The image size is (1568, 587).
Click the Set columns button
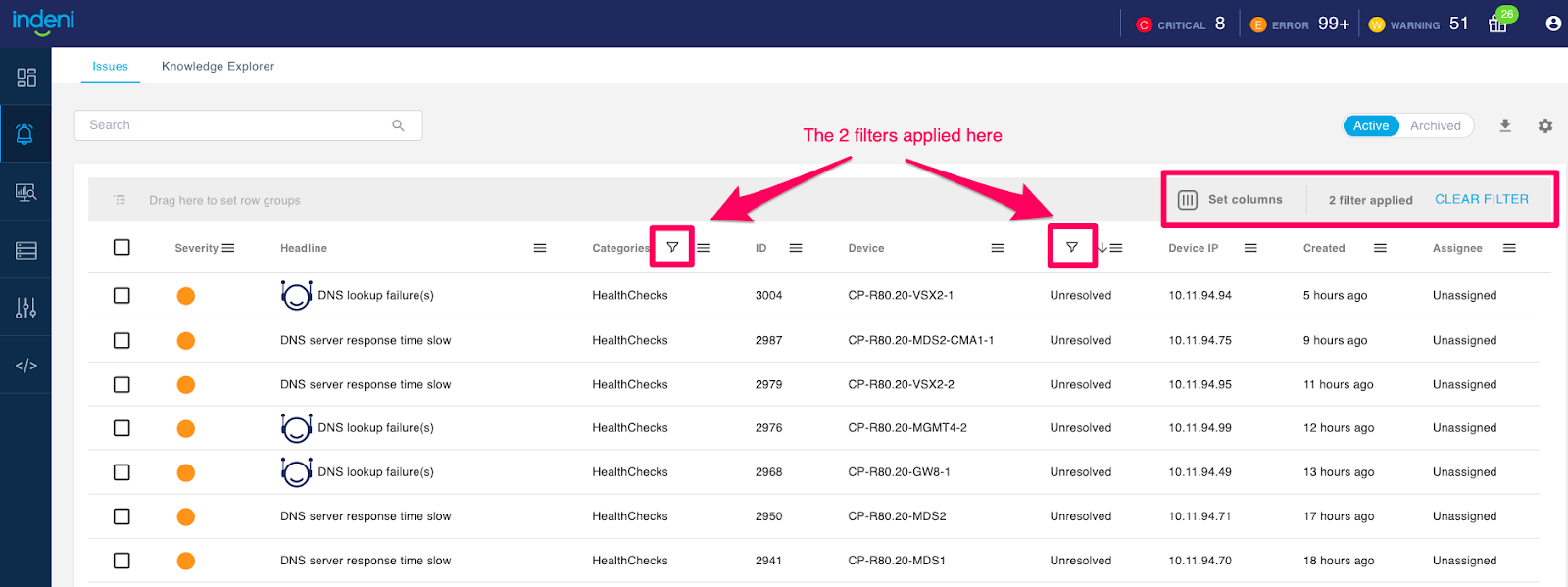tap(1231, 199)
